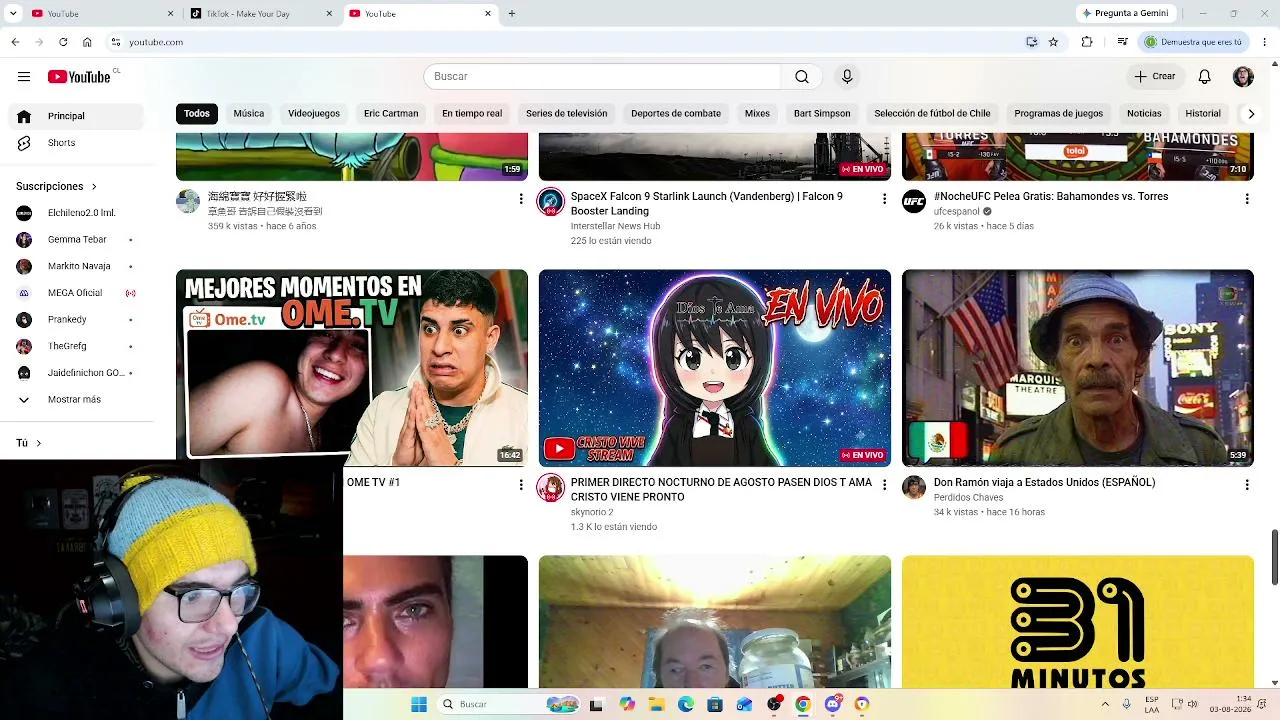Select the Todos filter chip
The image size is (1280, 720).
click(x=197, y=114)
